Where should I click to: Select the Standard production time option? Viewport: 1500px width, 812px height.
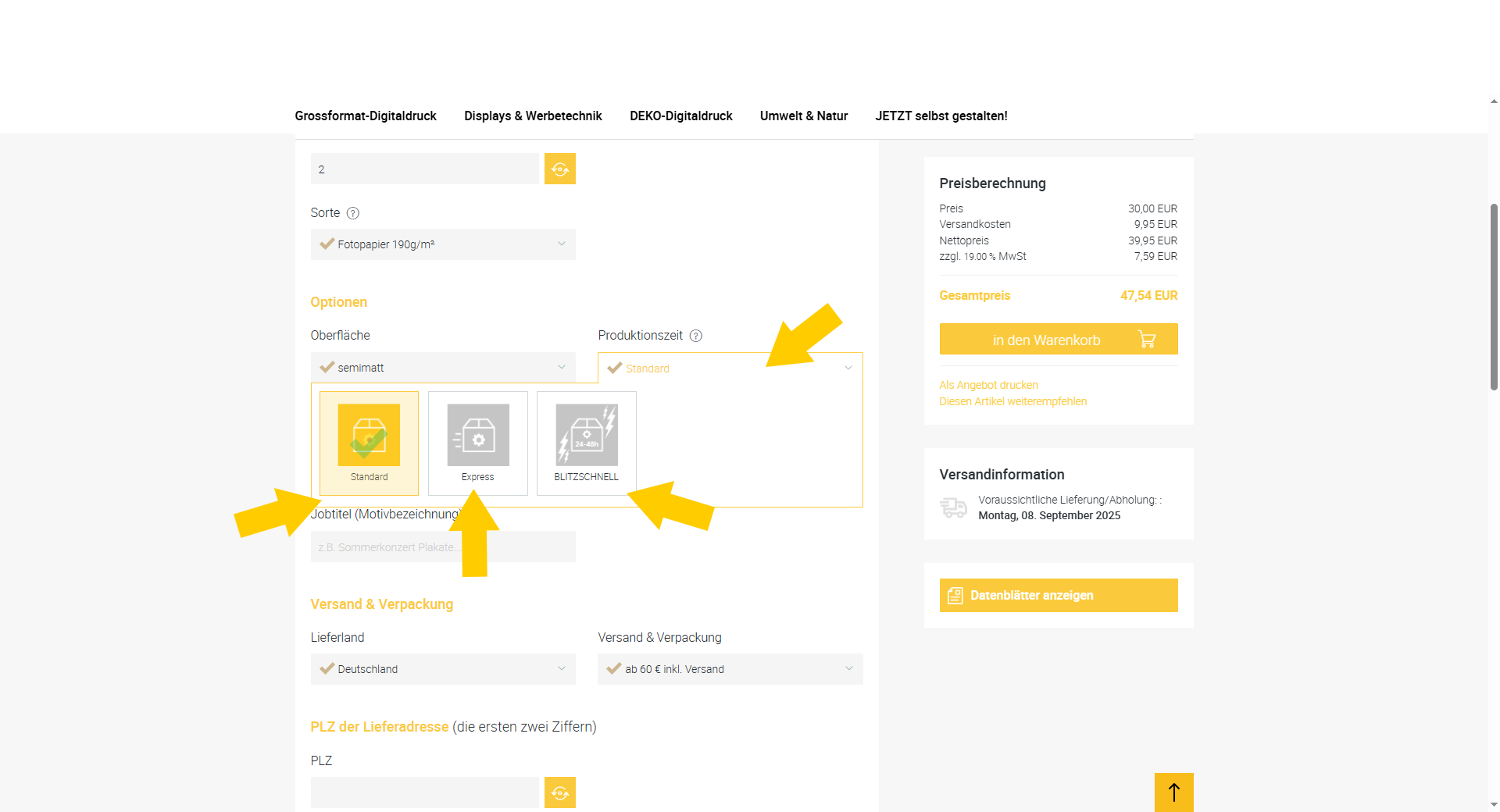click(x=369, y=443)
